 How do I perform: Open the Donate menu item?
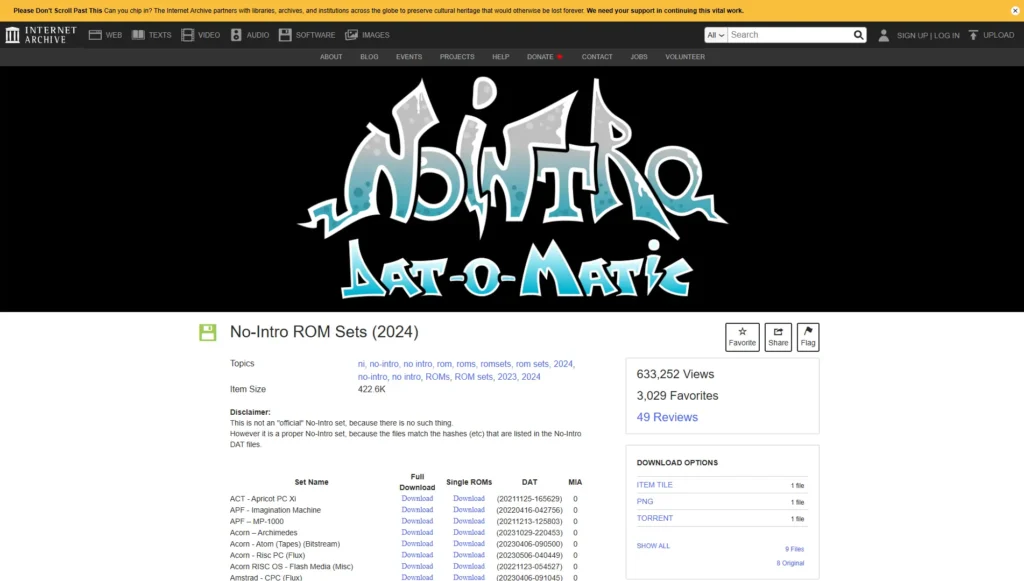coord(545,57)
